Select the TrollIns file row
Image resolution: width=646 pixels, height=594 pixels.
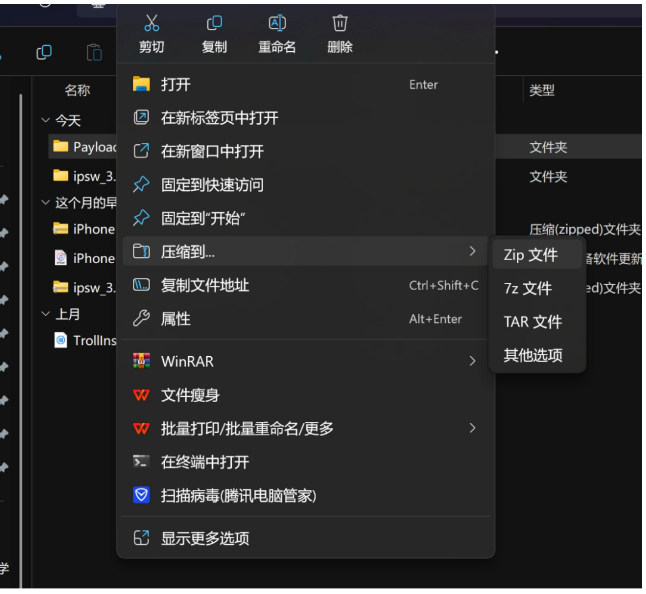pos(82,340)
